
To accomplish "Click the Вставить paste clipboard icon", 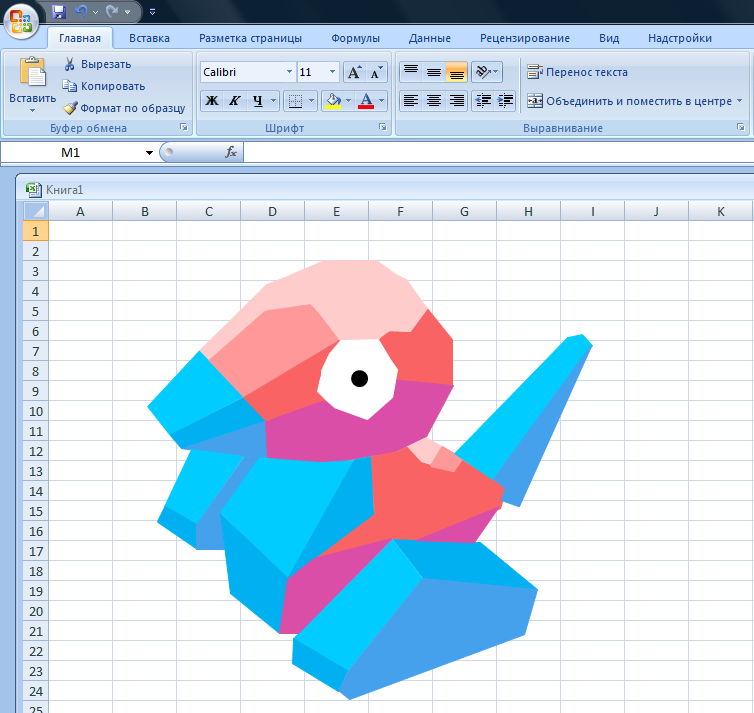I will coord(32,72).
